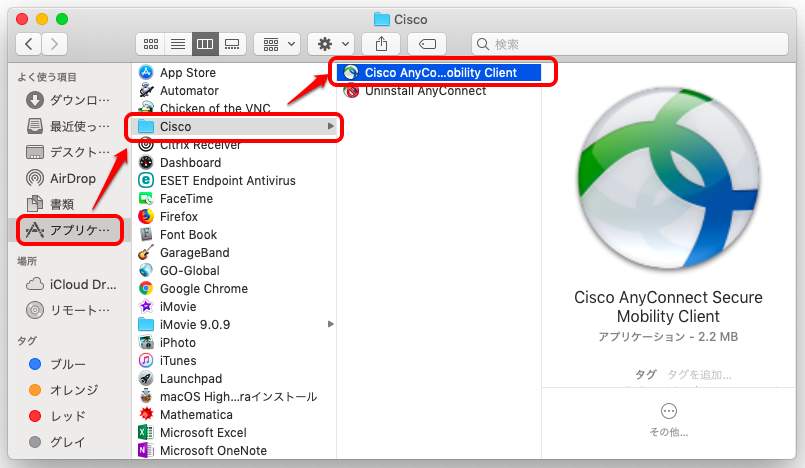Image resolution: width=805 pixels, height=468 pixels.
Task: Select Automator in the list
Action: tap(234, 90)
